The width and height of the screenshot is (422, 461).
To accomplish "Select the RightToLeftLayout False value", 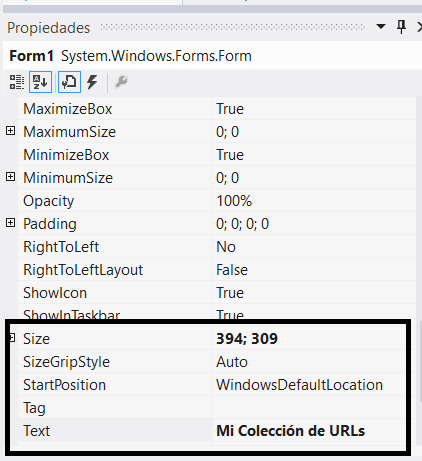I will pos(314,270).
